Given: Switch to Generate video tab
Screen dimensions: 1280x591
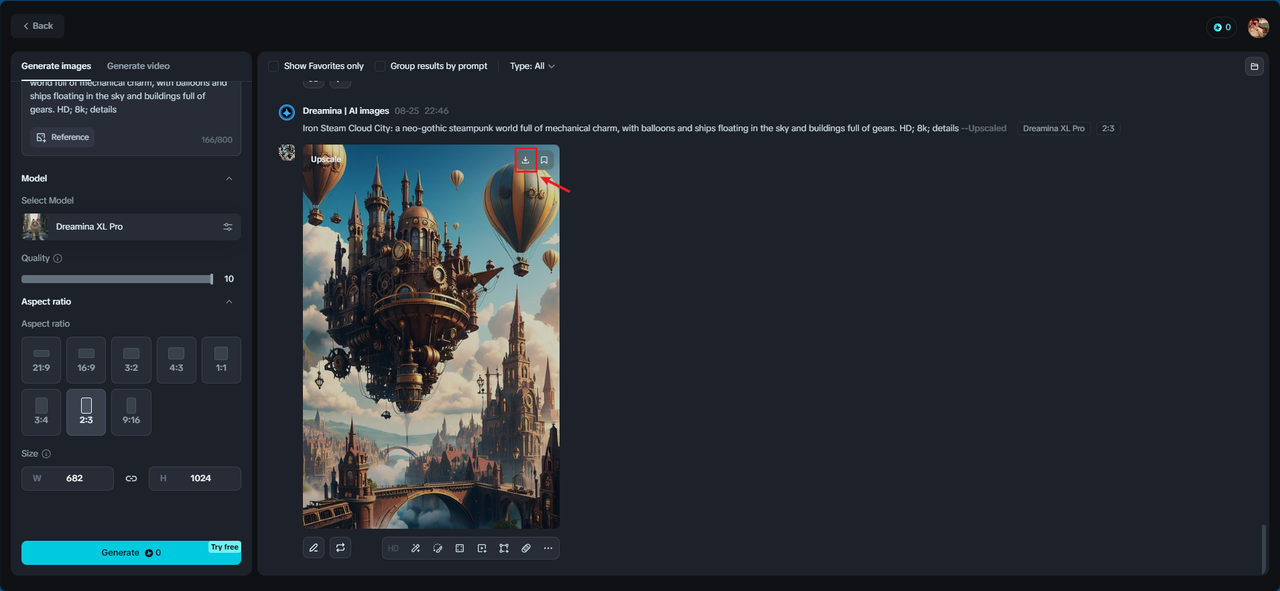Looking at the screenshot, I should click(x=138, y=66).
